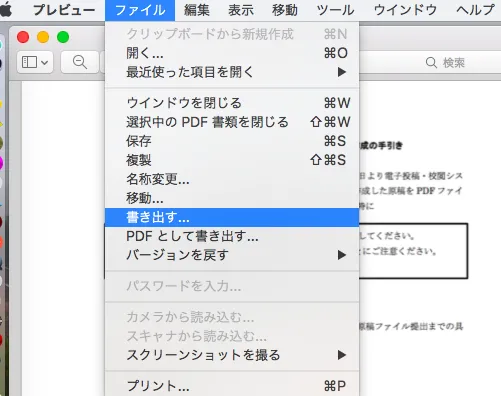Viewport: 501px width, 396px height.
Task: Expand the 最近使った項目を開く submenu
Action: 232,72
